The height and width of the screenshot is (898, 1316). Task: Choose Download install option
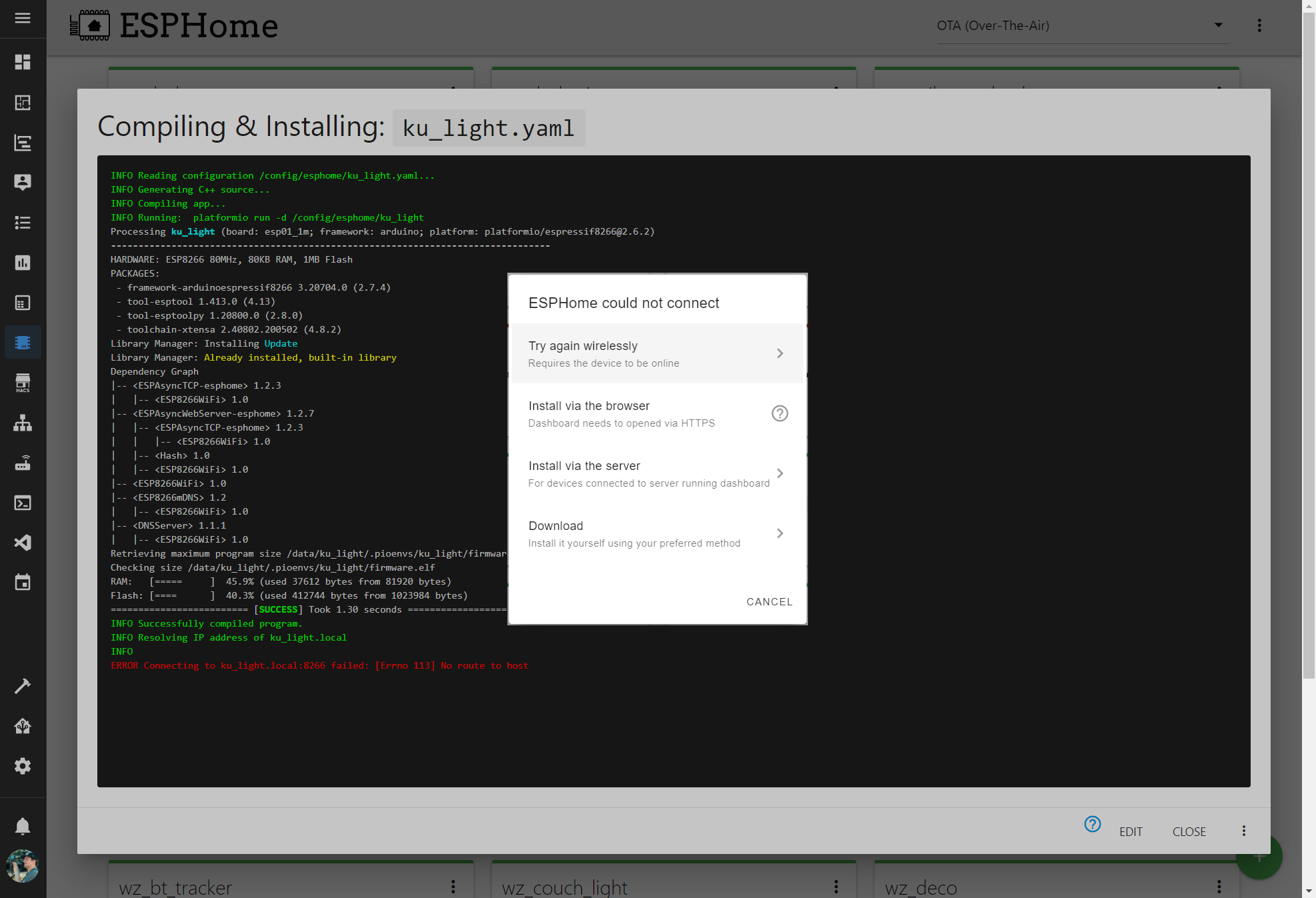[657, 533]
